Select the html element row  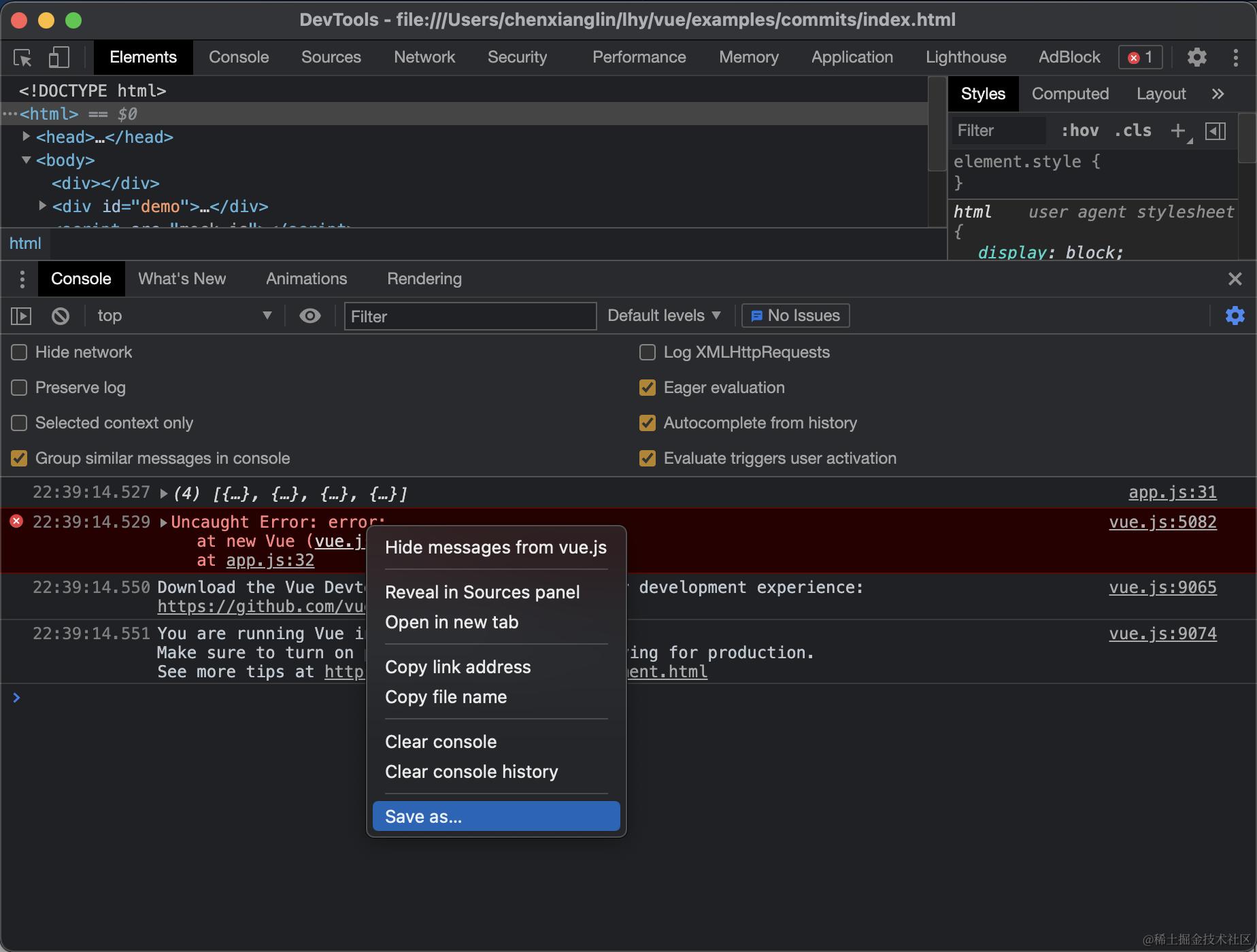(464, 114)
